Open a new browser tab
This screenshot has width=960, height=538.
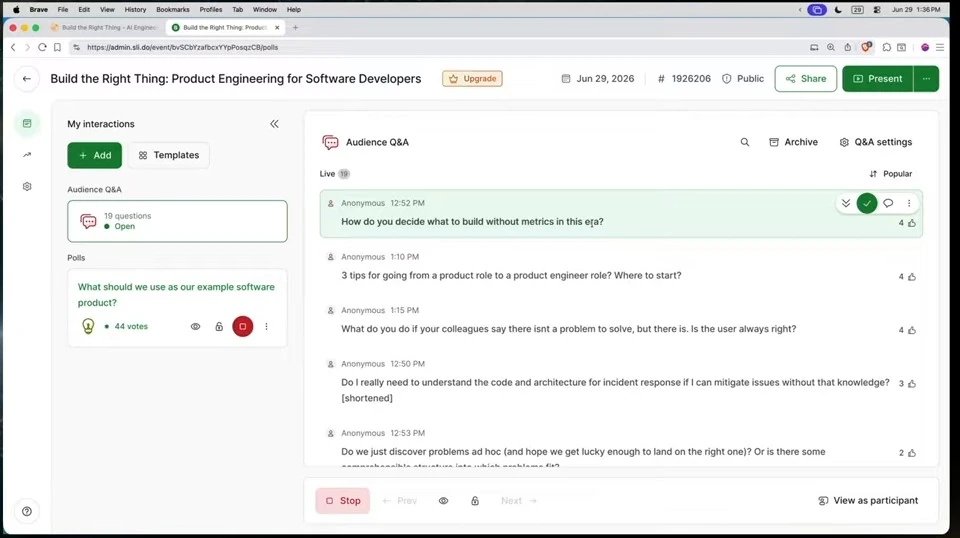pos(295,28)
